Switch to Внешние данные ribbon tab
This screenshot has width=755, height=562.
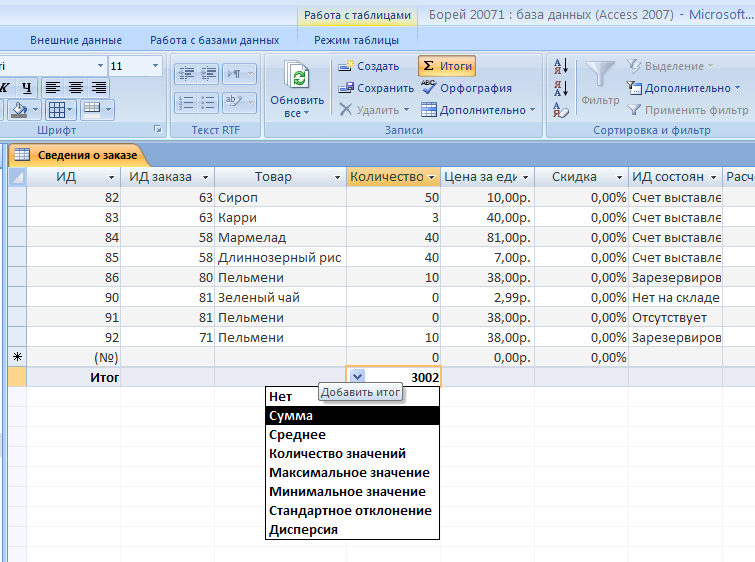[76, 40]
